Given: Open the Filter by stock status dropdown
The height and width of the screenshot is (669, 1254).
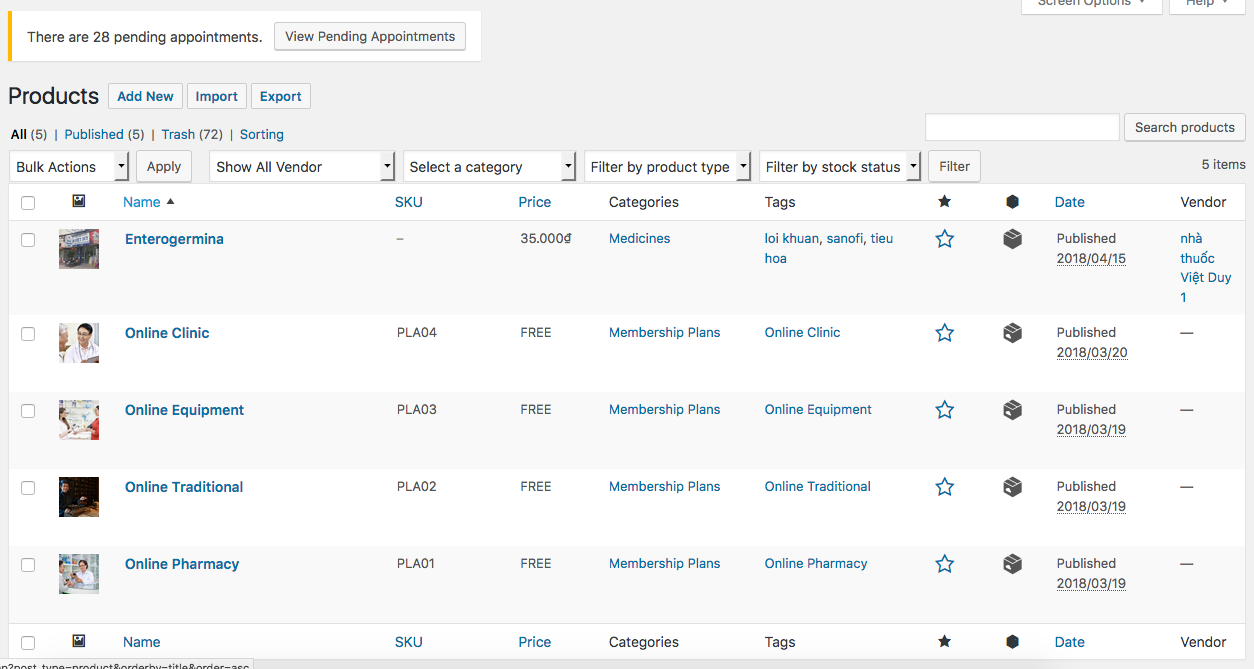Looking at the screenshot, I should click(x=839, y=166).
